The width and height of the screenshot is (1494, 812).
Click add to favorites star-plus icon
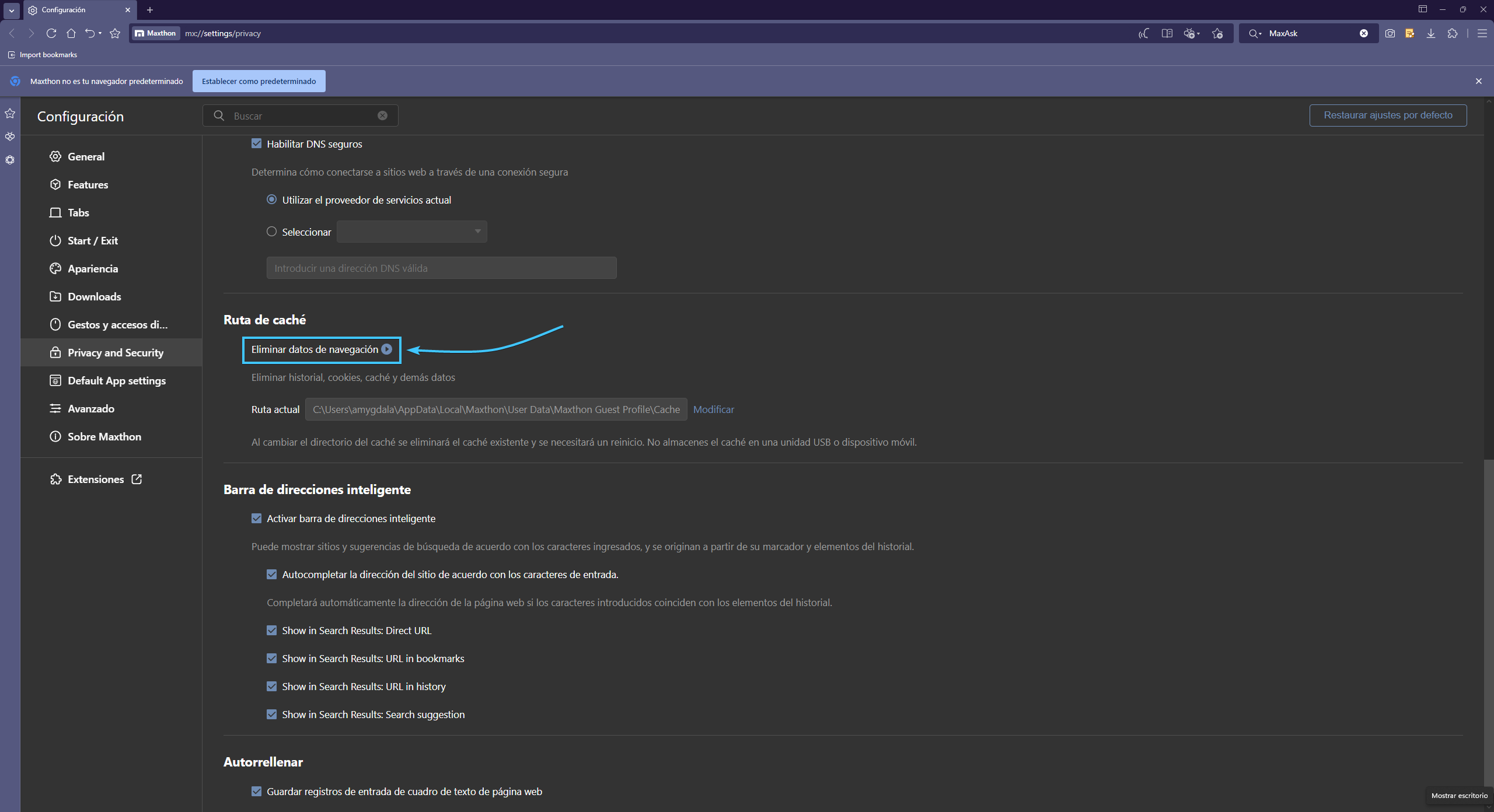click(1217, 33)
